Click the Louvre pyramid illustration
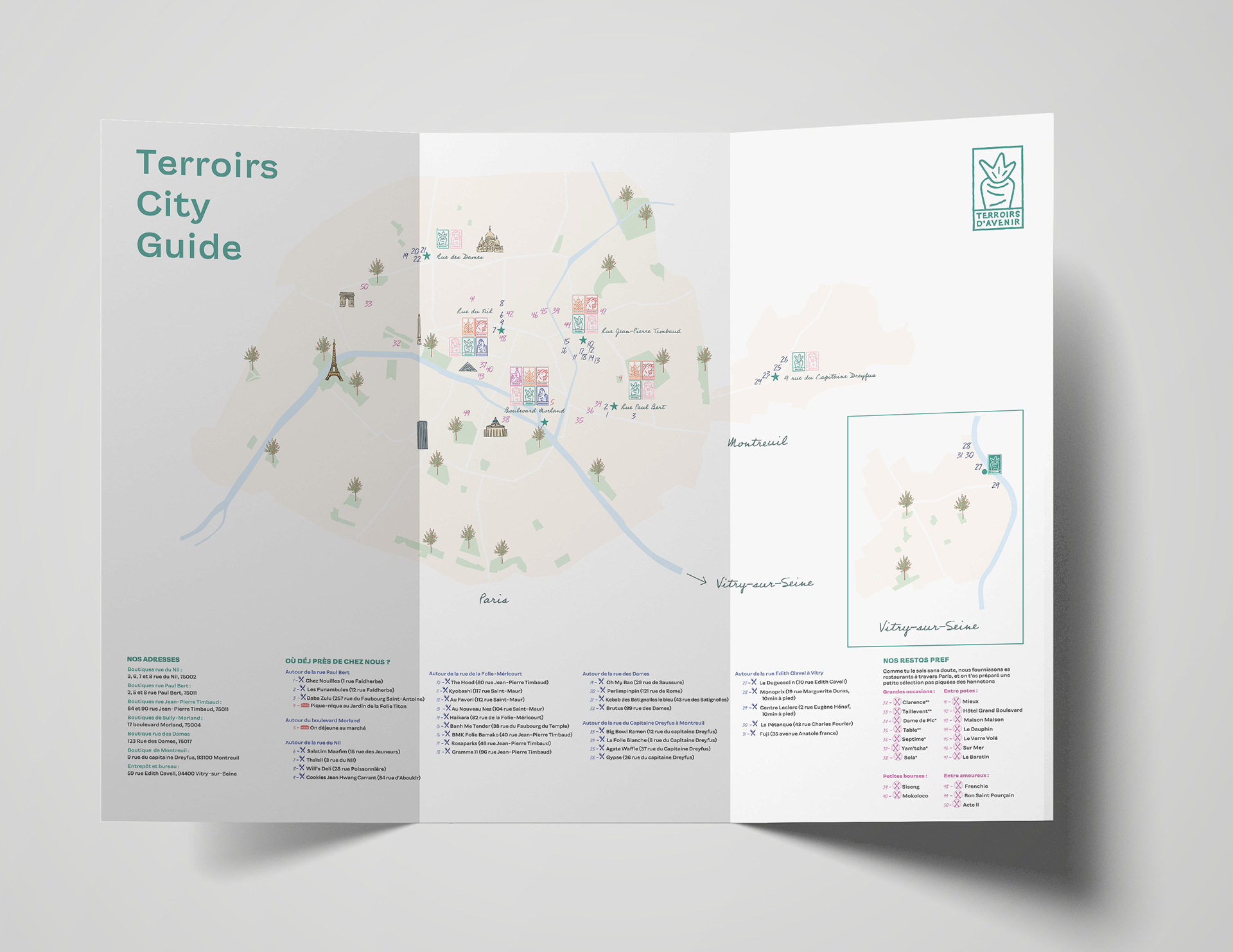This screenshot has height=952, width=1233. [x=468, y=367]
